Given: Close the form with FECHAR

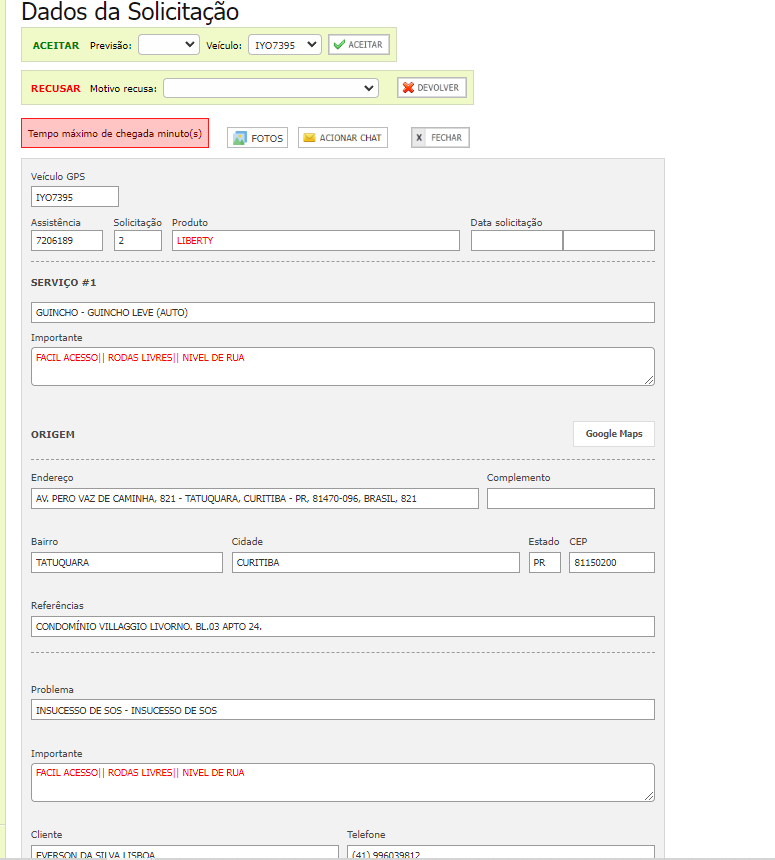Looking at the screenshot, I should pyautogui.click(x=439, y=138).
